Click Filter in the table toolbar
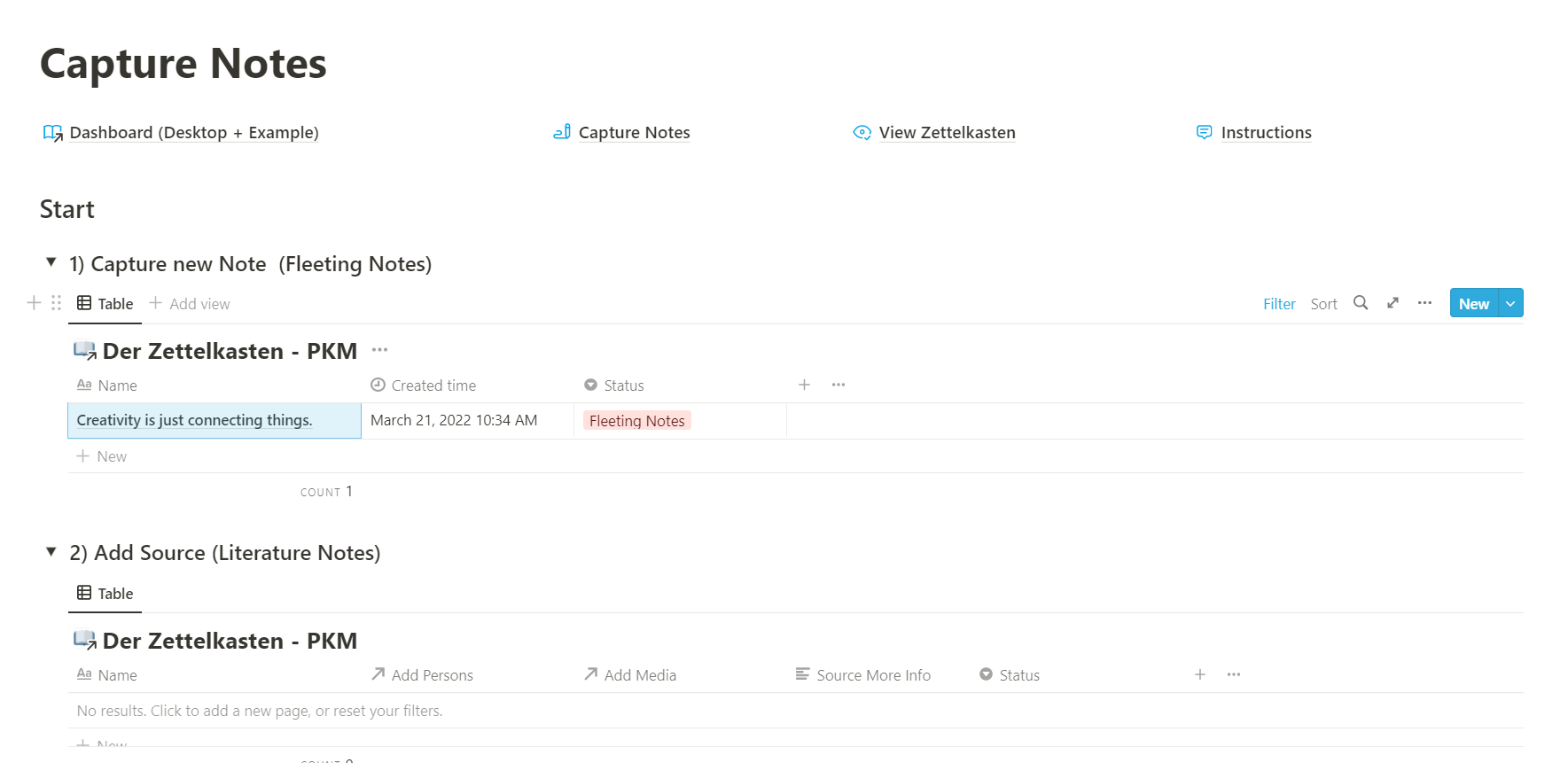 coord(1278,304)
